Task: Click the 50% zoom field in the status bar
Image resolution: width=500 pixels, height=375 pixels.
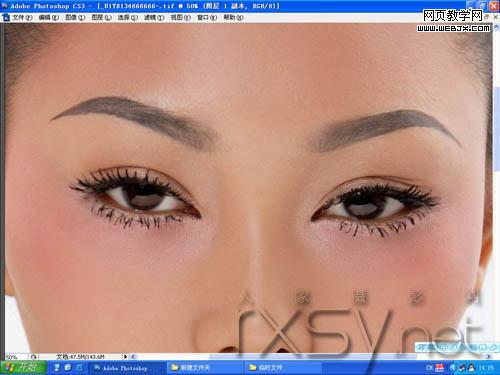Action: [16, 357]
